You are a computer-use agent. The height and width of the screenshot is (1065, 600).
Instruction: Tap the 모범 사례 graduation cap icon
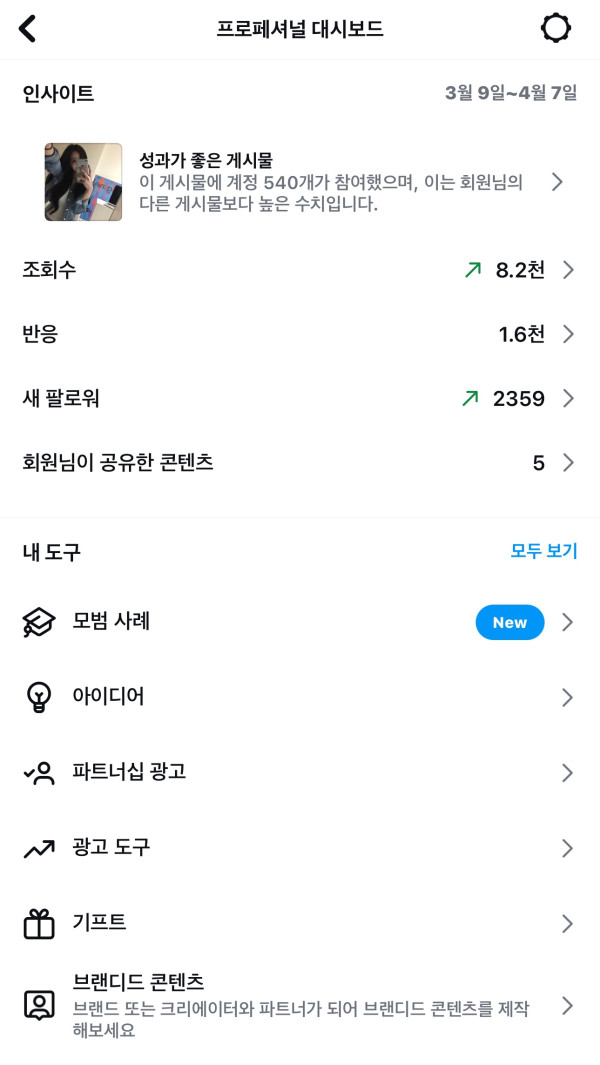pyautogui.click(x=39, y=622)
